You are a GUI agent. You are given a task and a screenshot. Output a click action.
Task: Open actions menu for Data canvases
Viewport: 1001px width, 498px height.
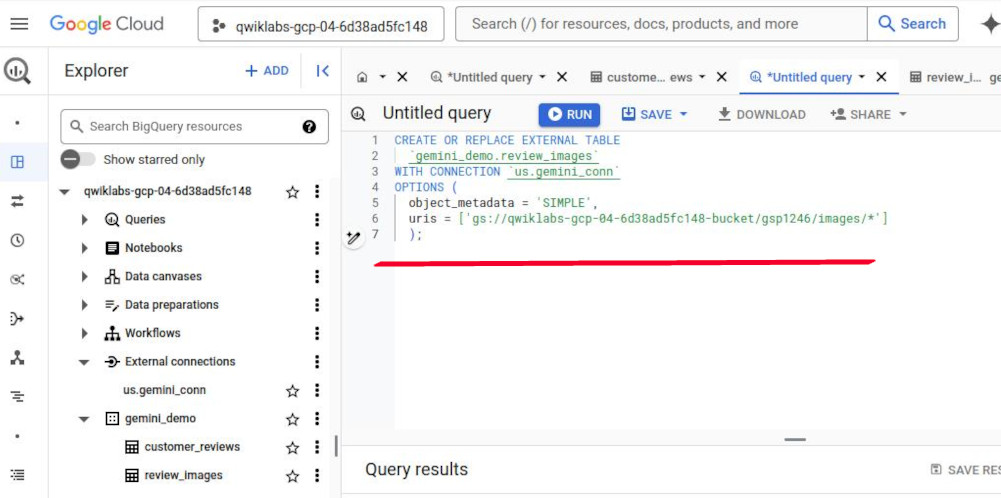click(317, 276)
